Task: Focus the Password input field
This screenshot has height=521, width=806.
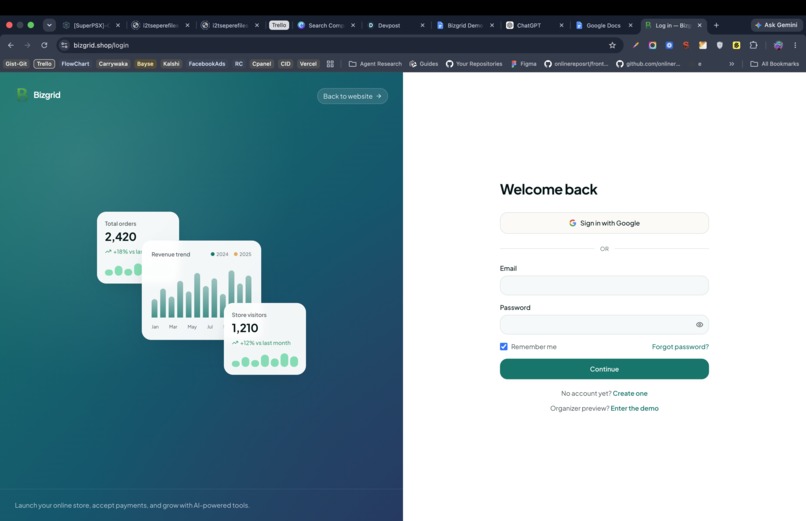Action: pos(604,325)
